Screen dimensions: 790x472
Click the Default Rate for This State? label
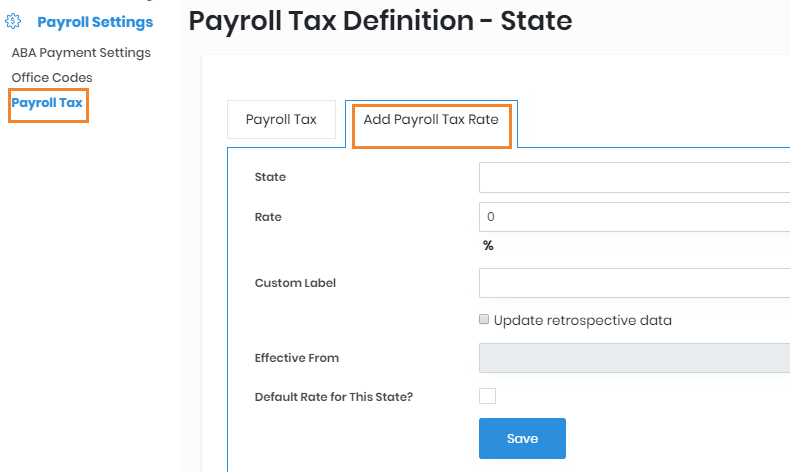334,397
